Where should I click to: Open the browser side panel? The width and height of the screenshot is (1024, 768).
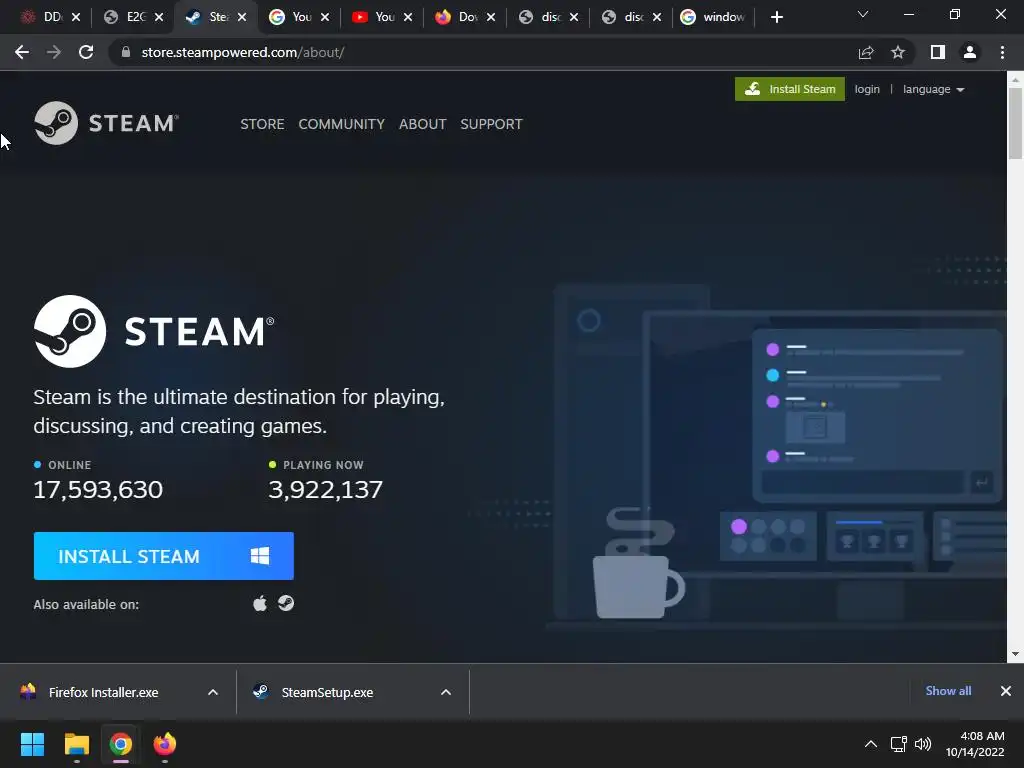point(938,52)
